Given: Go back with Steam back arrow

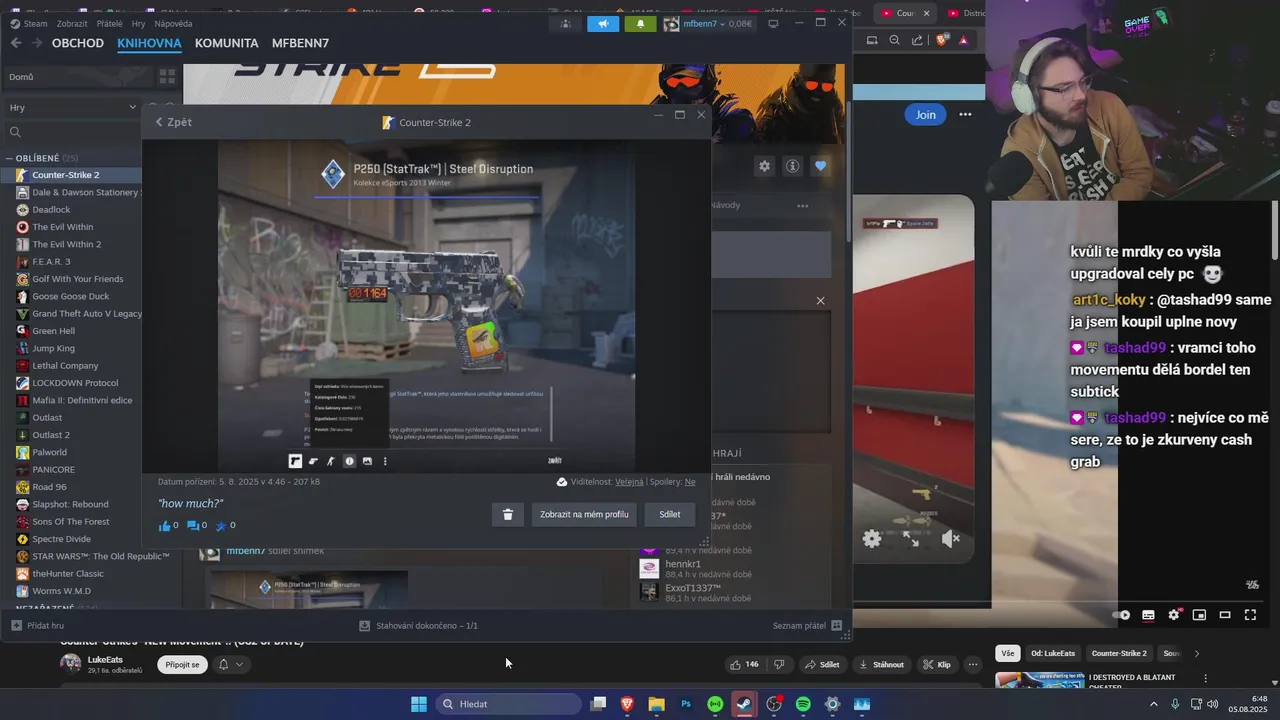Looking at the screenshot, I should click(16, 43).
